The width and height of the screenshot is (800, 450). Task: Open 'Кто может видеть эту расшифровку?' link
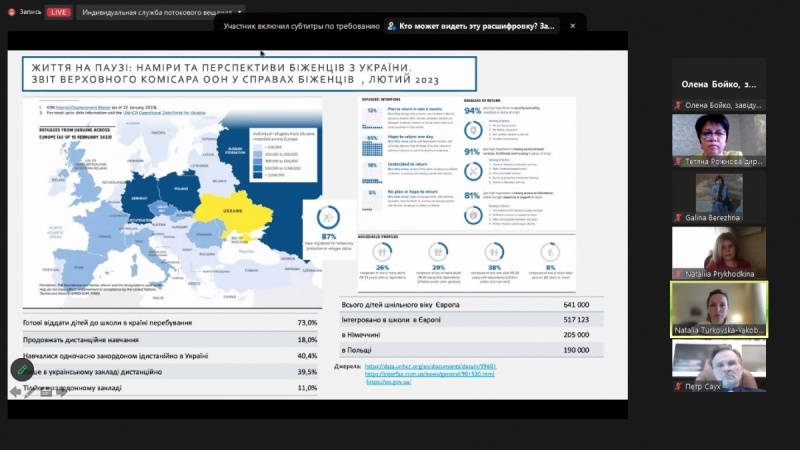click(x=476, y=26)
